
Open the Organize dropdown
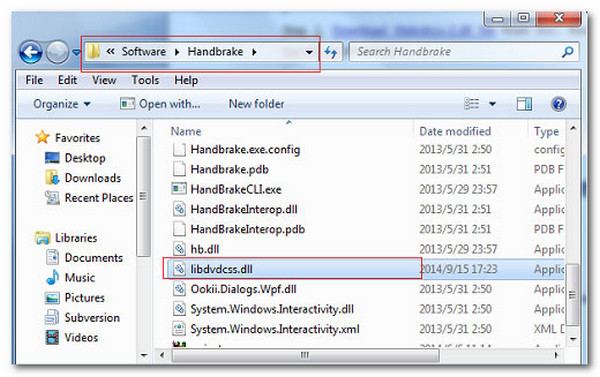[x=62, y=104]
